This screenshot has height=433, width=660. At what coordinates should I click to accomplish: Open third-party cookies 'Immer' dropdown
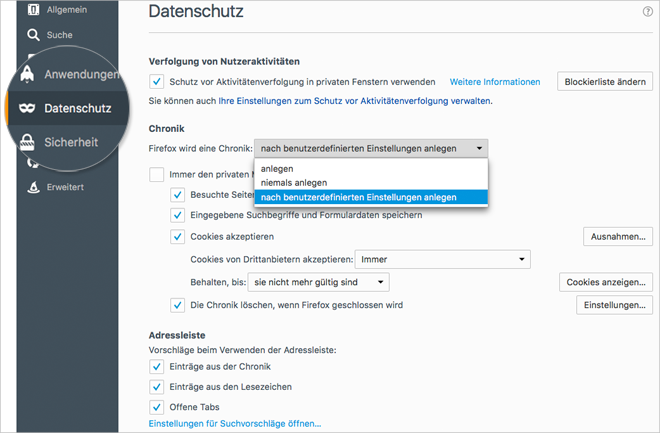pos(444,260)
